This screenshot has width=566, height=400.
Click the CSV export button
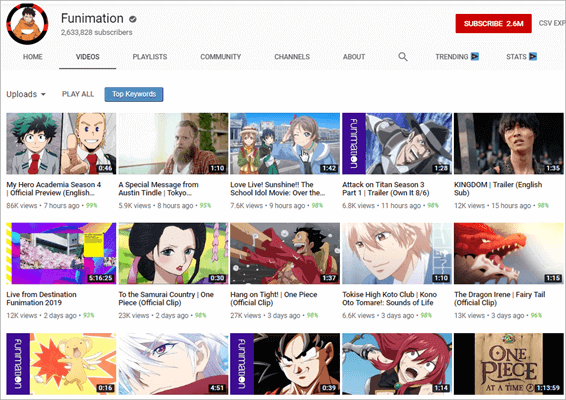coord(552,23)
